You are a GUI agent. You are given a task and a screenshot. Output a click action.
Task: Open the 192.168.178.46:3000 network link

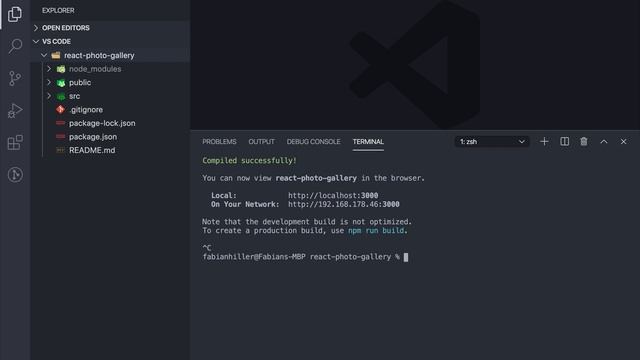coord(344,204)
